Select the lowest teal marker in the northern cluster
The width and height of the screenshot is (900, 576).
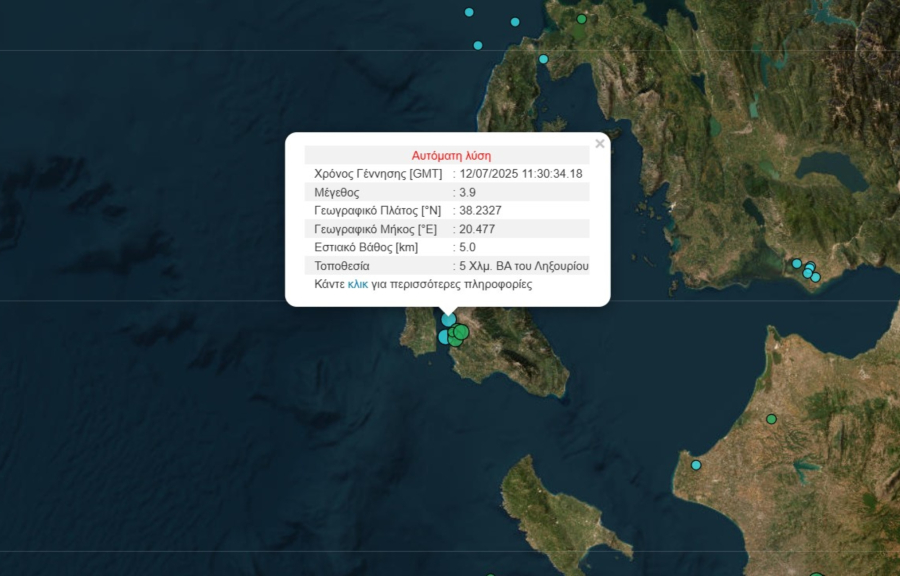tap(544, 59)
